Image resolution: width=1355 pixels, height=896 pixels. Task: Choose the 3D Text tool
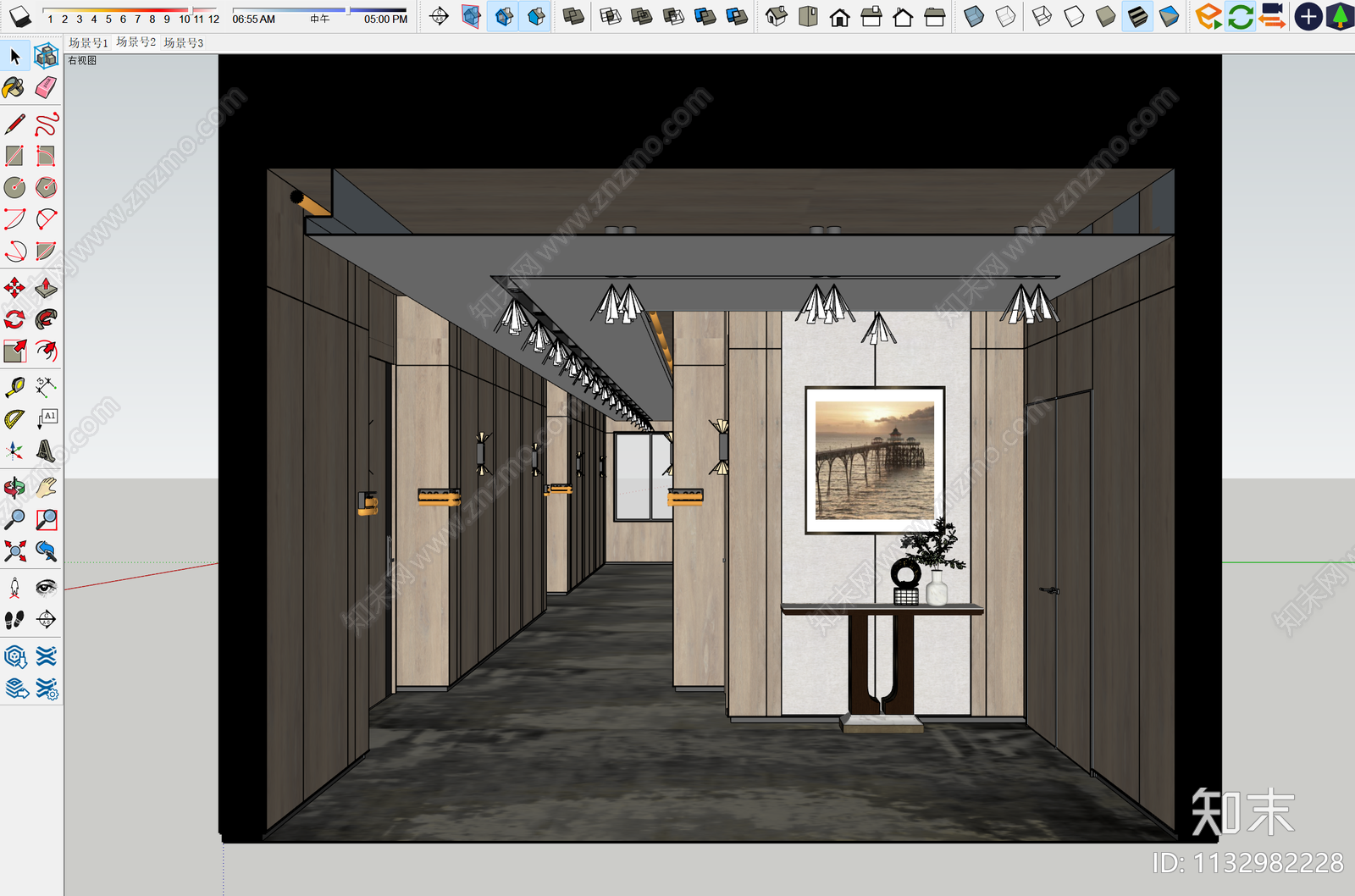(46, 451)
